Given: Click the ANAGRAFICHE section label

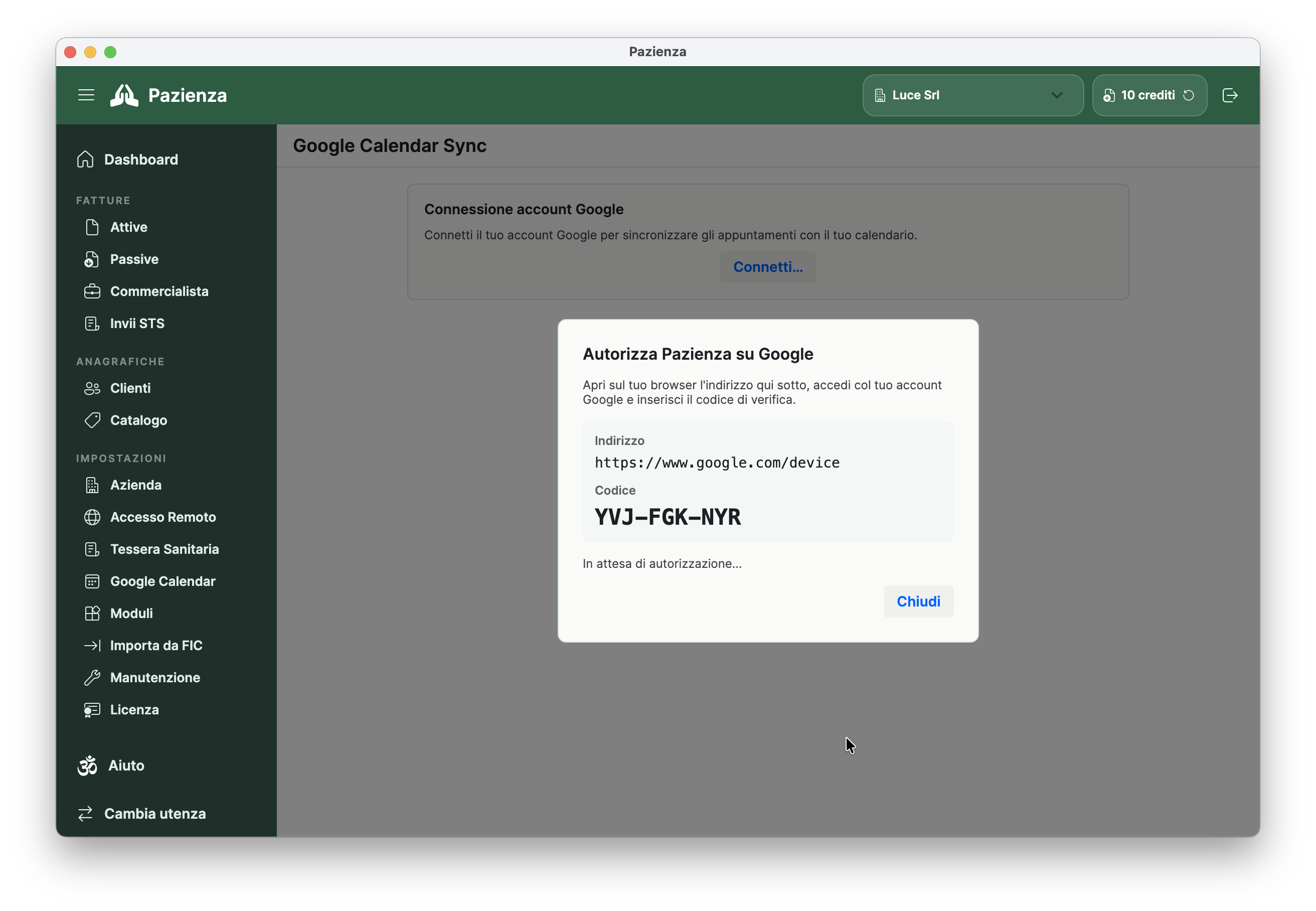Looking at the screenshot, I should click(120, 361).
